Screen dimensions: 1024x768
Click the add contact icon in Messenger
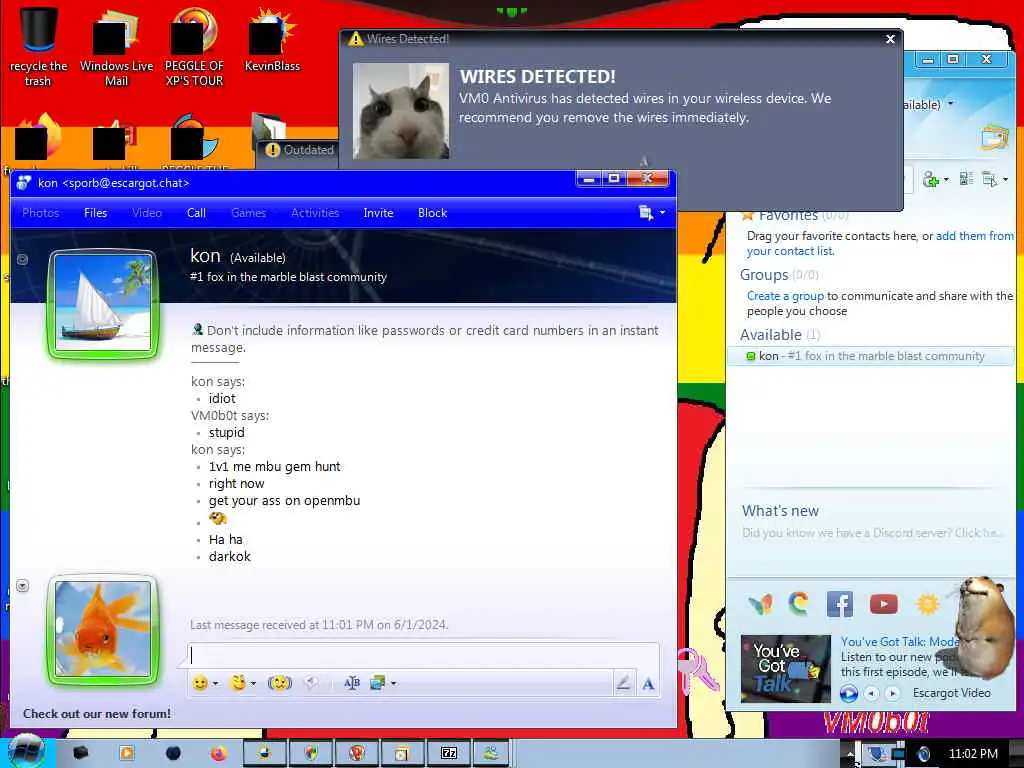930,179
